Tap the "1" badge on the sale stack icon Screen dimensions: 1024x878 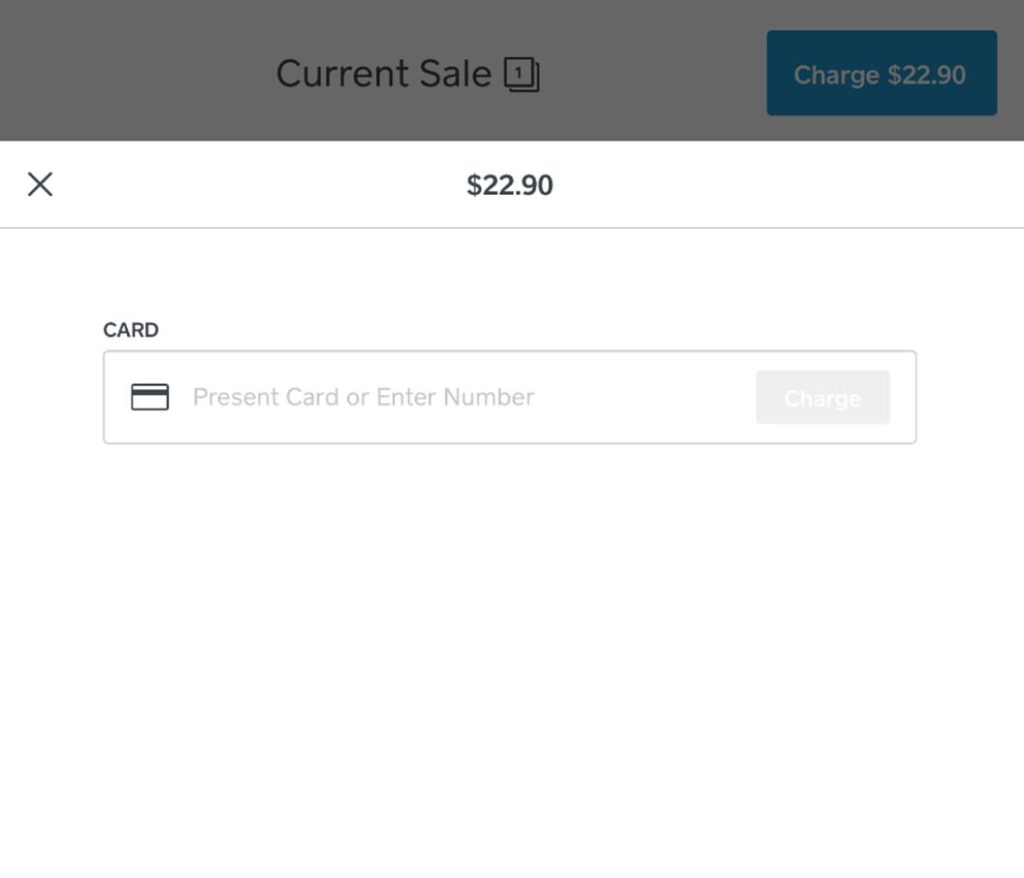pyautogui.click(x=519, y=69)
